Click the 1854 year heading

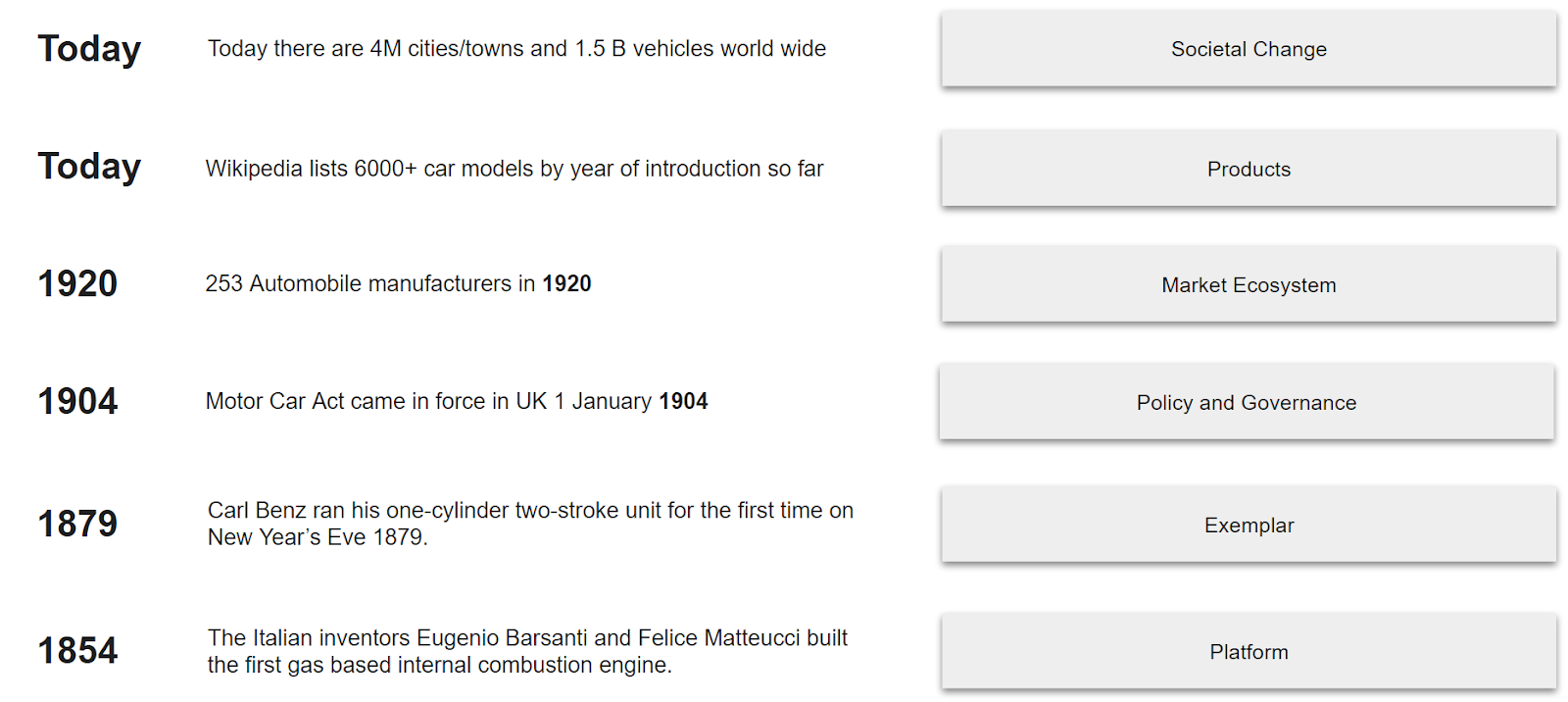(77, 650)
